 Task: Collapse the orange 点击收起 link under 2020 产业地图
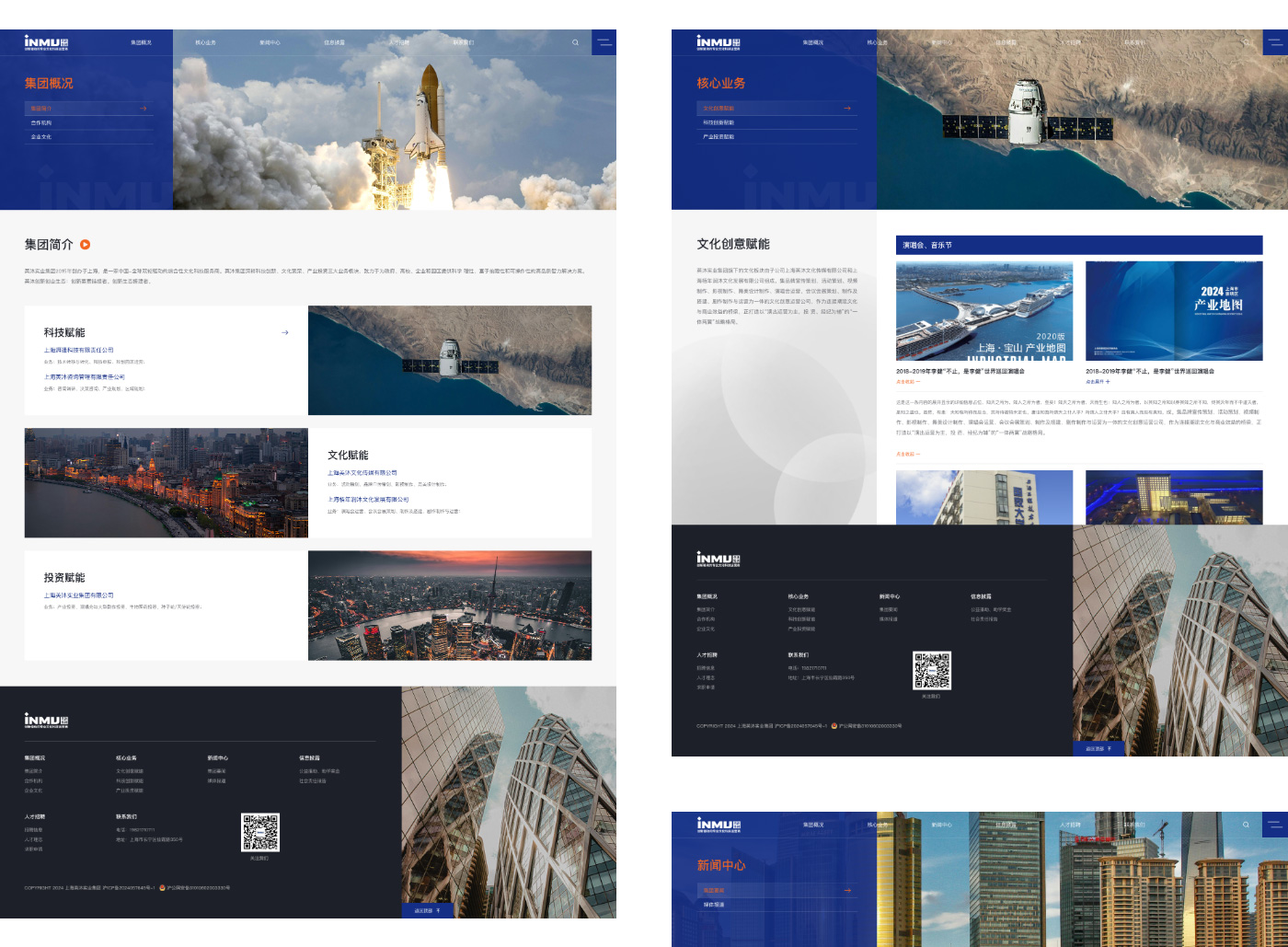(x=907, y=381)
